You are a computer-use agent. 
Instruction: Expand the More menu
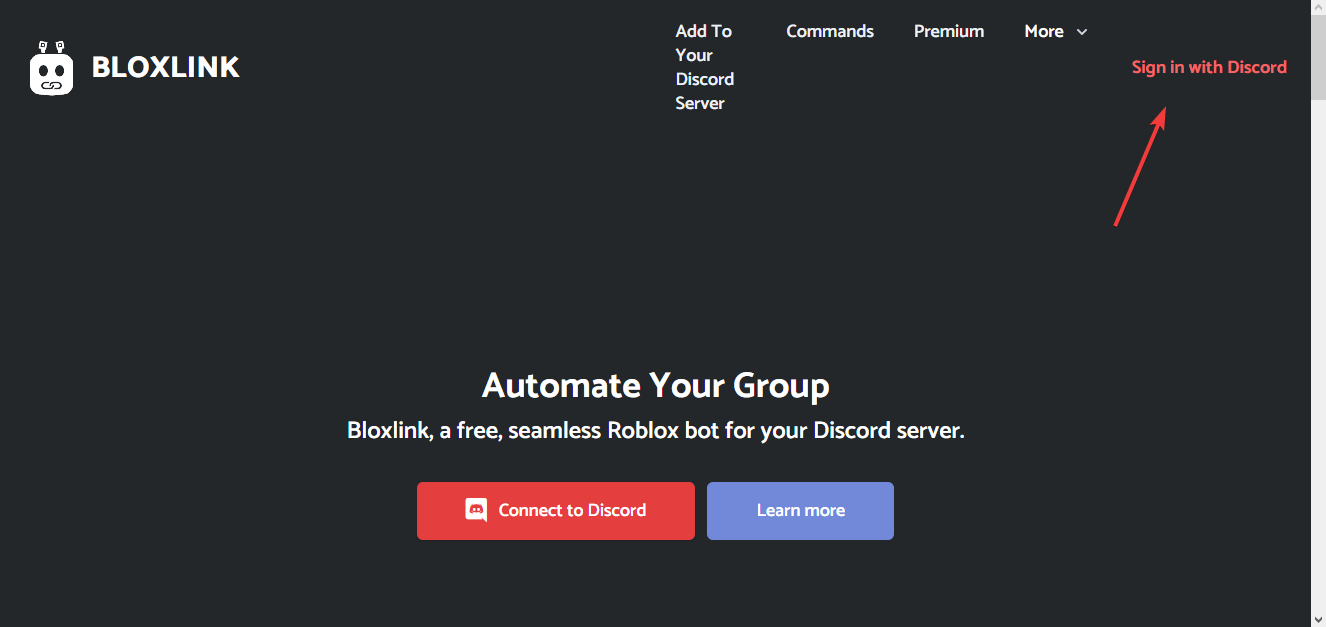(x=1055, y=31)
